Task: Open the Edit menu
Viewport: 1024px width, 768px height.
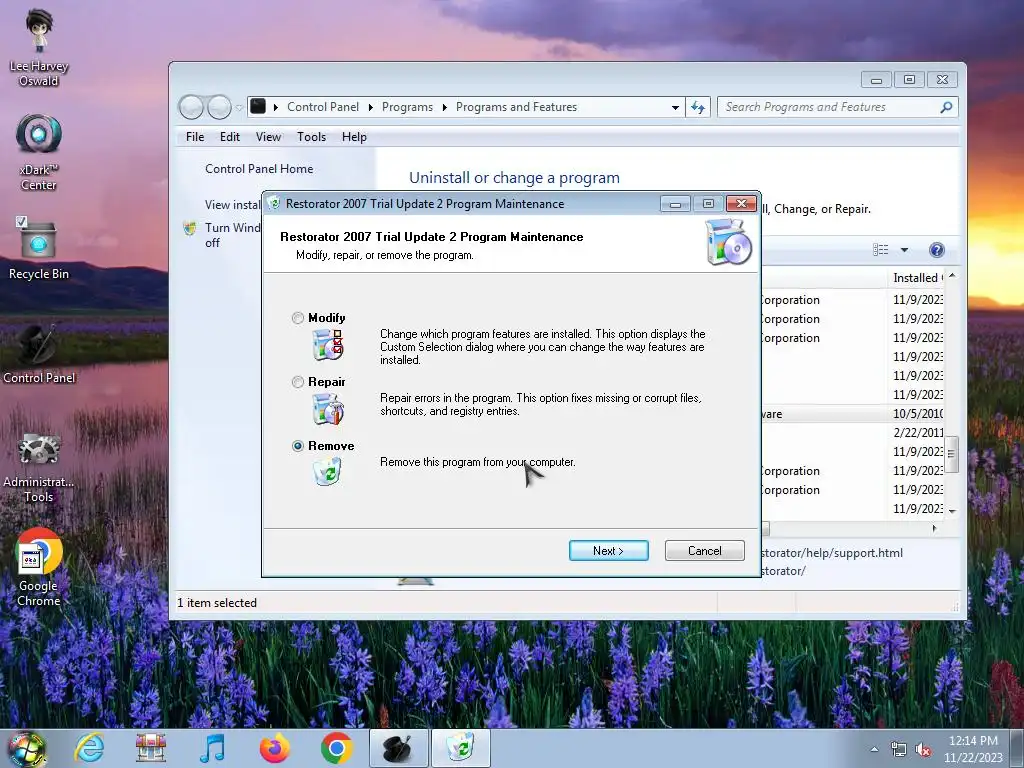Action: (230, 136)
